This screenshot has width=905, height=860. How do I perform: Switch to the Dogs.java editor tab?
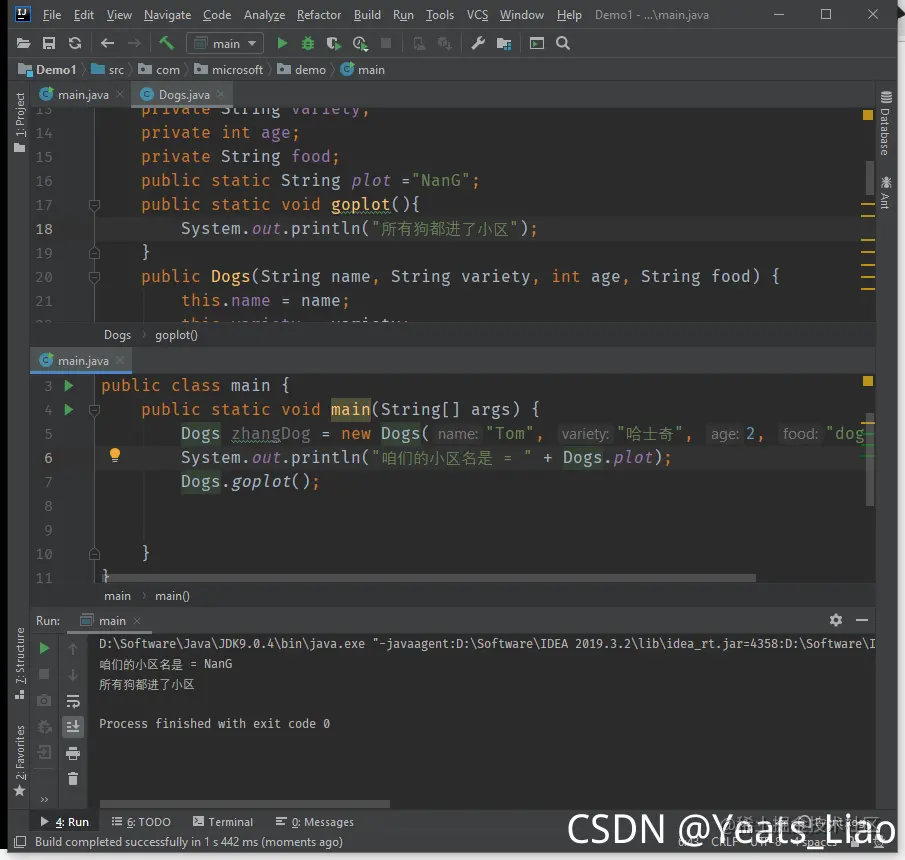click(x=184, y=95)
